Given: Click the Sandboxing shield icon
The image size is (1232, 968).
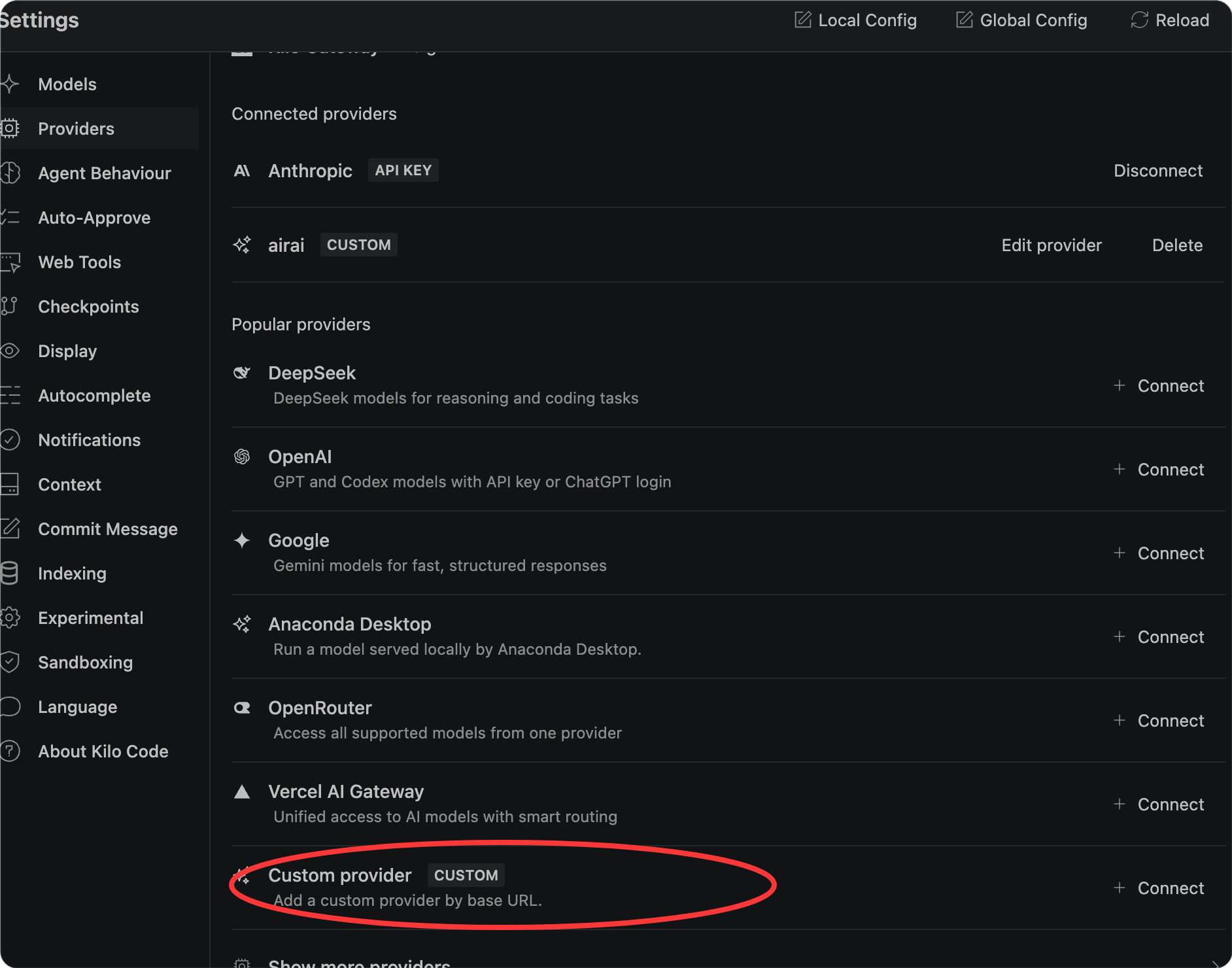Looking at the screenshot, I should click(x=10, y=662).
